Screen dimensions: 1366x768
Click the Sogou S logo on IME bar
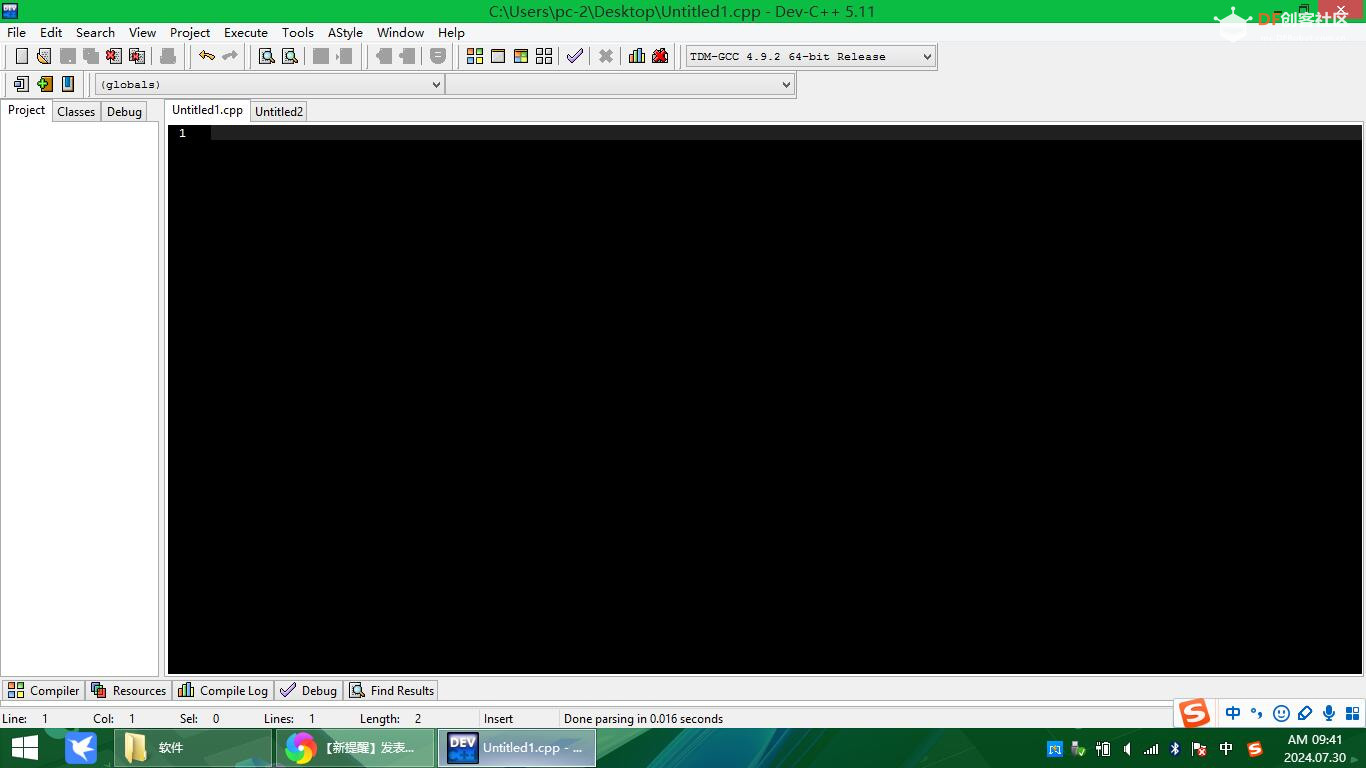point(1194,713)
